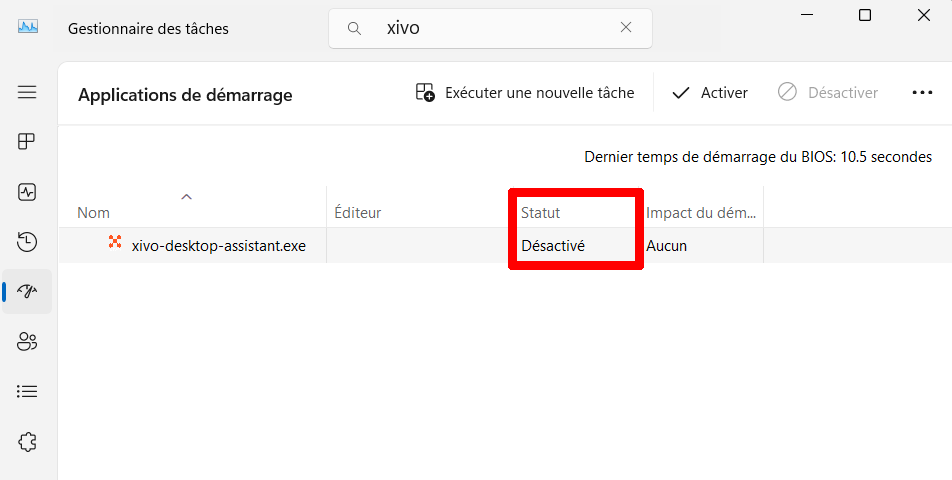Image resolution: width=952 pixels, height=480 pixels.
Task: Open the Details list icon in sidebar
Action: click(27, 391)
